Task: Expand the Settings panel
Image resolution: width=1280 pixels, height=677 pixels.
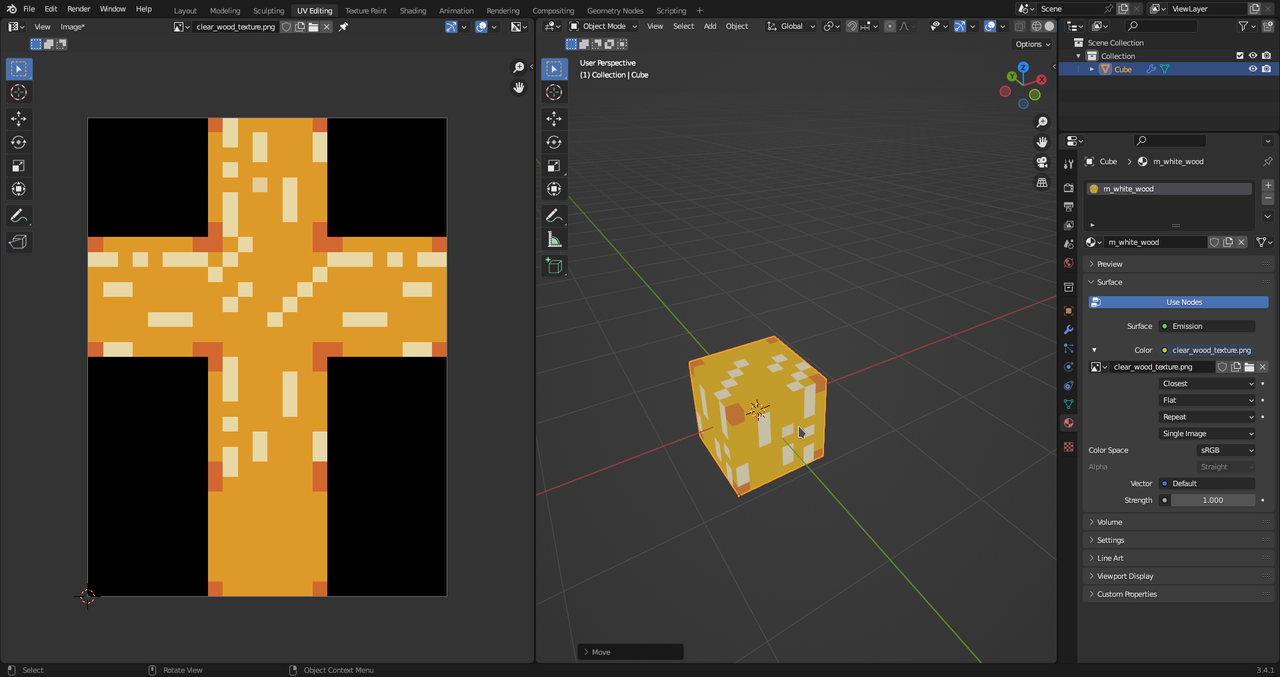Action: pos(1178,540)
